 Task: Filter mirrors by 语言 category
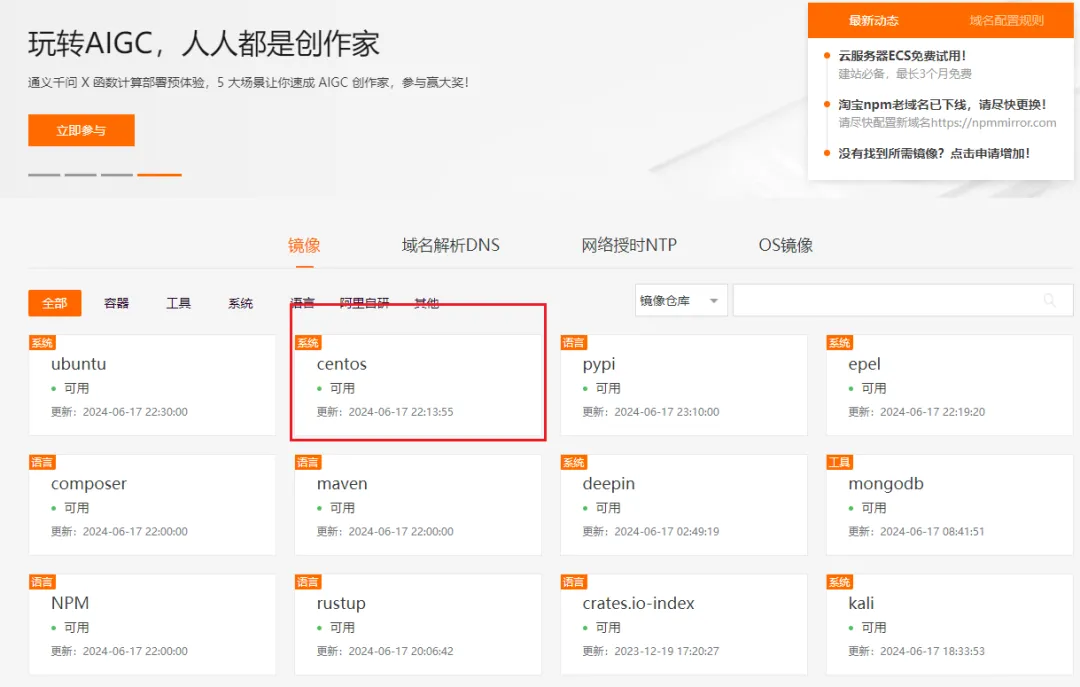[302, 303]
